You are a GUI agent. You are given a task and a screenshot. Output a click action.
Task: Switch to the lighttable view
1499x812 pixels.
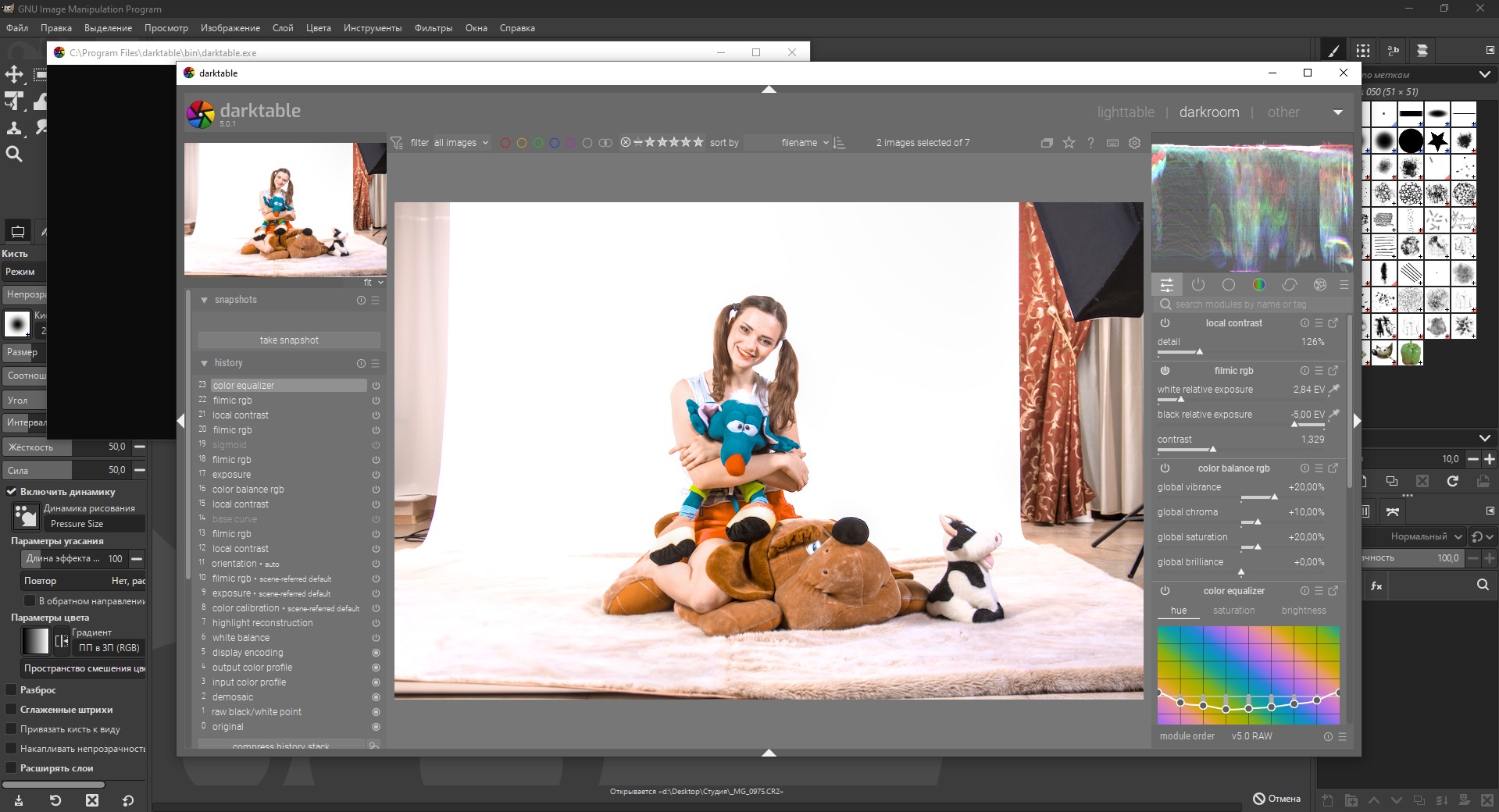1125,112
